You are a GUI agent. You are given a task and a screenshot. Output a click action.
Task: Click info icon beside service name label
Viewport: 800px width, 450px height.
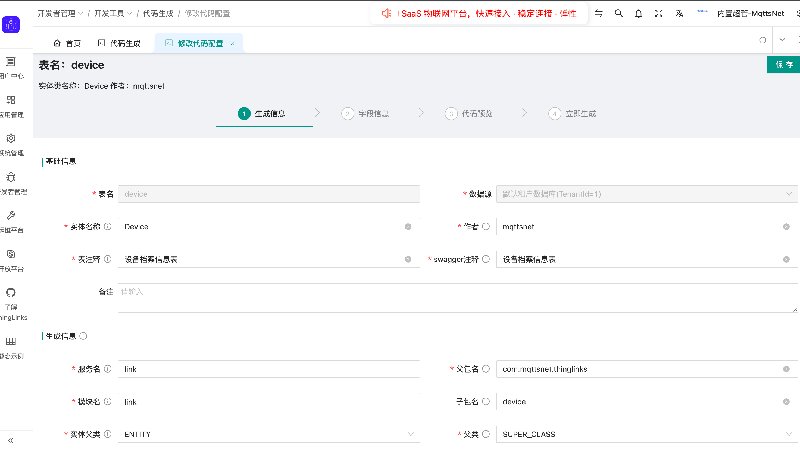coord(108,369)
